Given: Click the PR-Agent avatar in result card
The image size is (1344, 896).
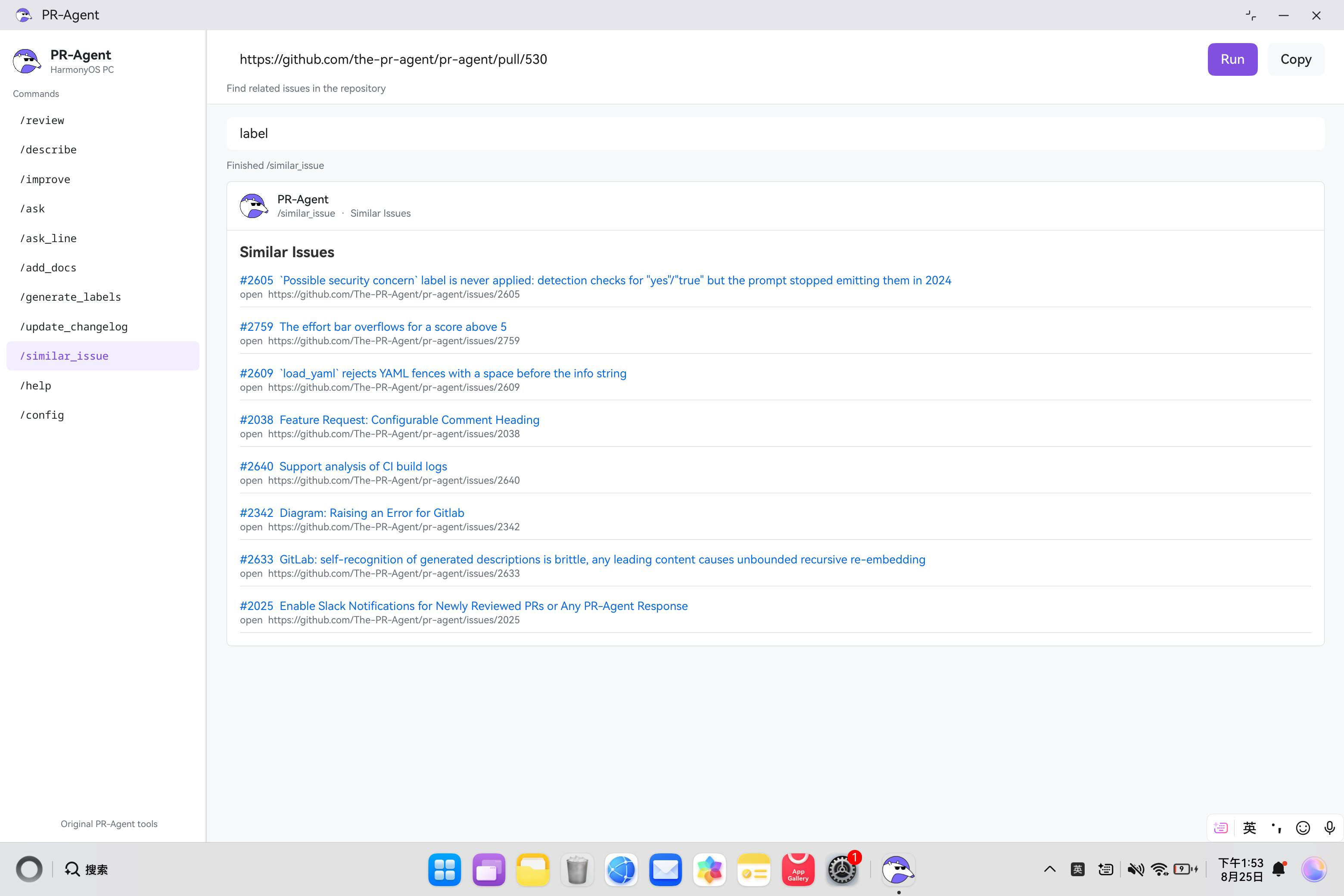Looking at the screenshot, I should [254, 206].
